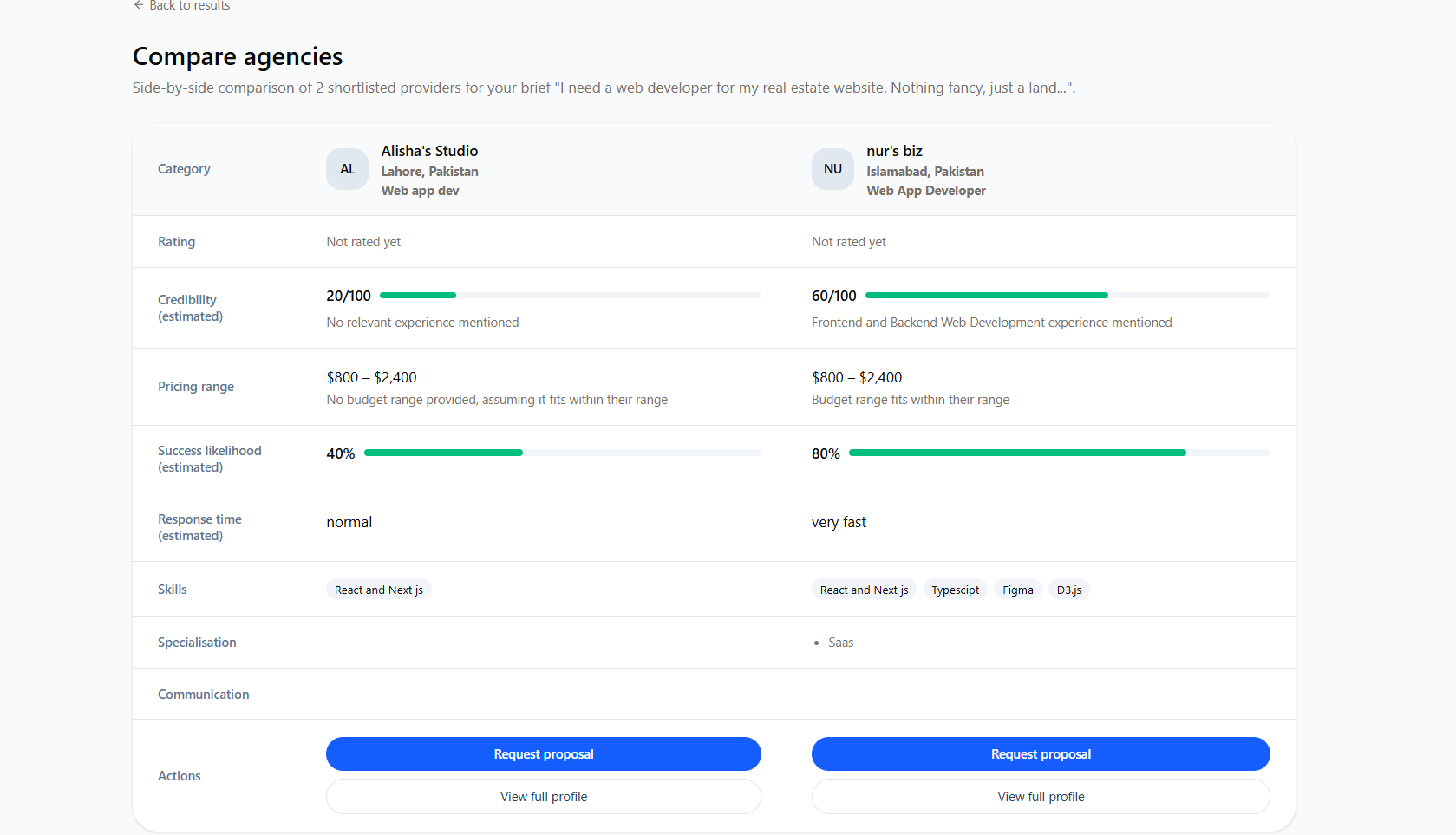
Task: Request proposal from nur's biz
Action: (x=1040, y=753)
